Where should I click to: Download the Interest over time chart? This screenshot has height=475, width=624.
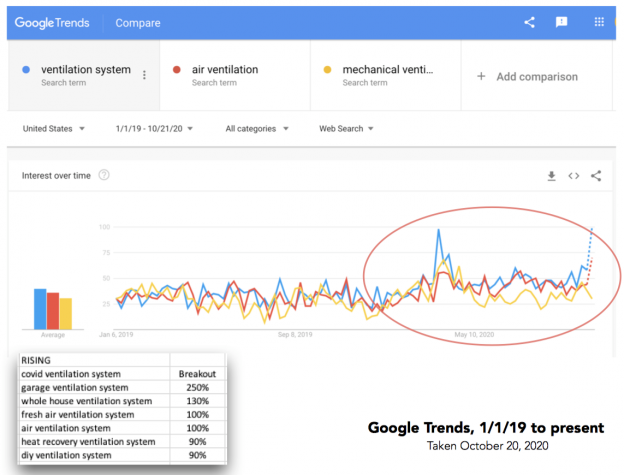coord(551,176)
